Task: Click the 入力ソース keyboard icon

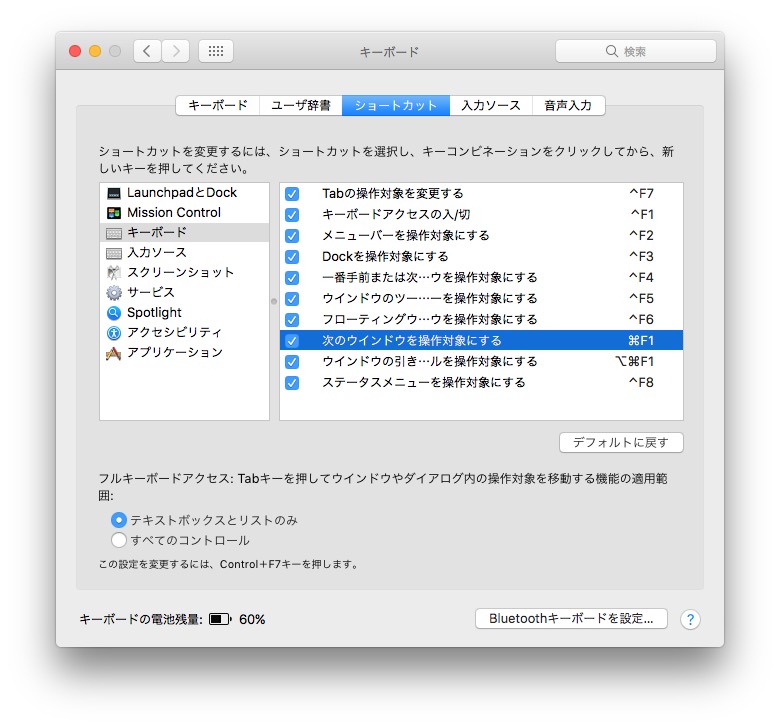Action: coord(114,253)
